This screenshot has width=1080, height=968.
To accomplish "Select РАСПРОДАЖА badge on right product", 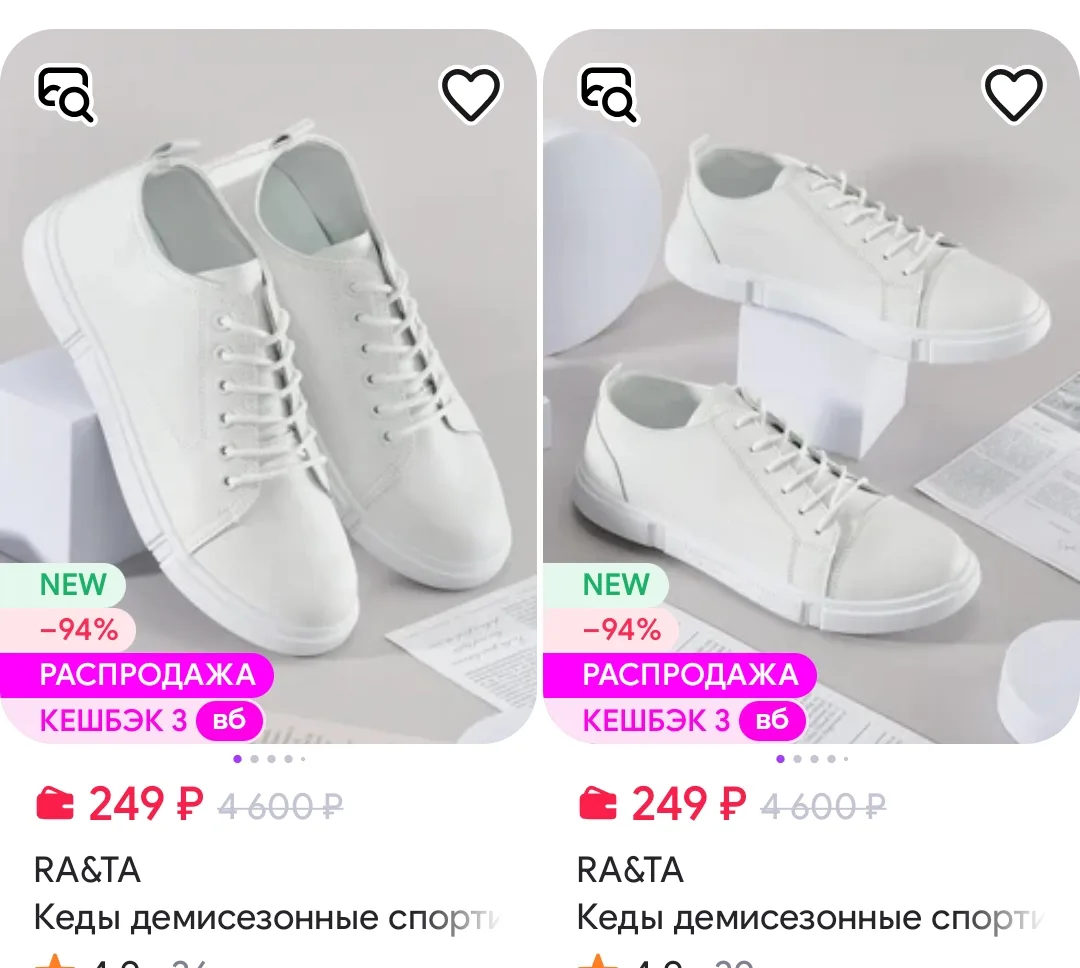I will 680,674.
